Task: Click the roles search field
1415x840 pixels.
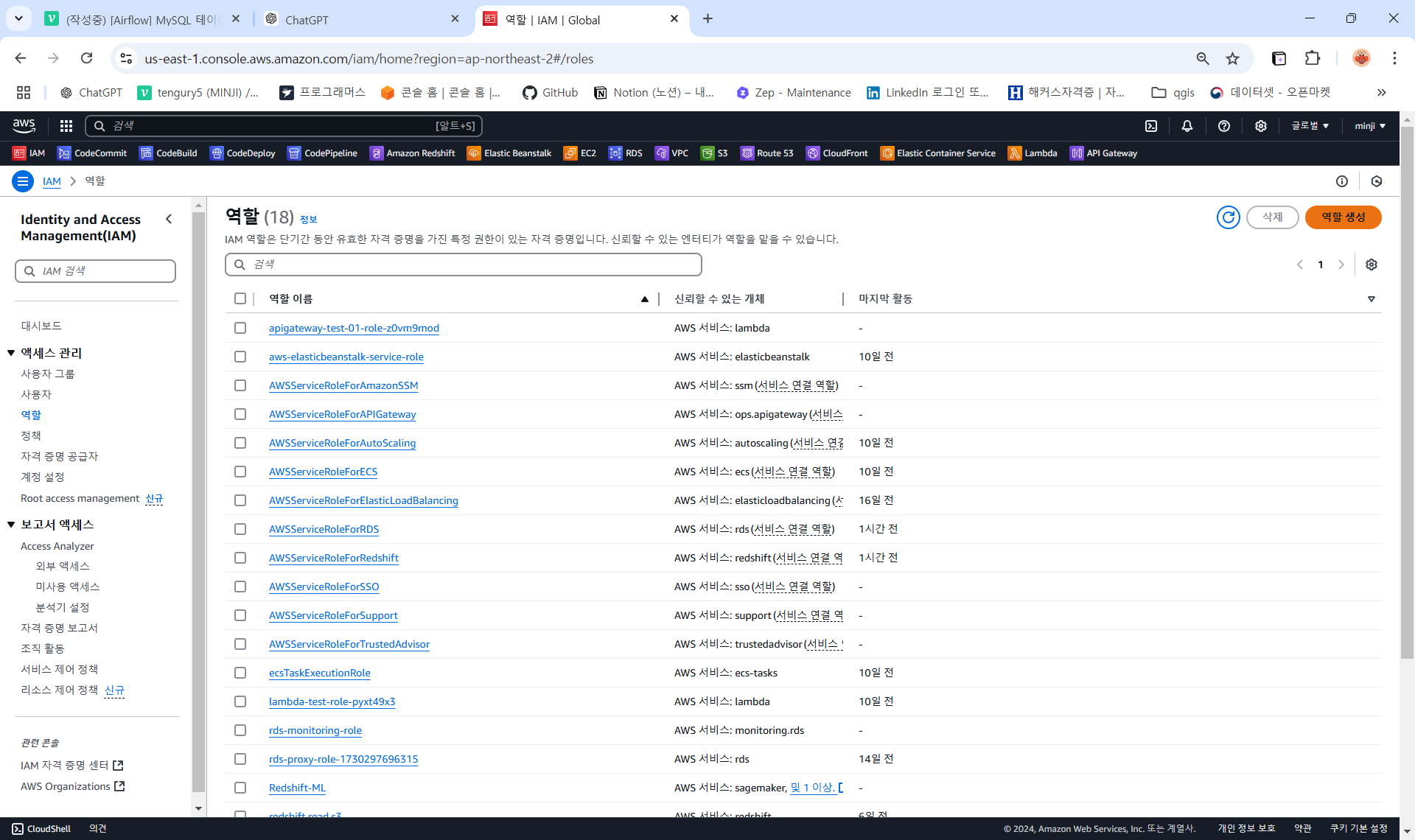Action: coord(464,265)
